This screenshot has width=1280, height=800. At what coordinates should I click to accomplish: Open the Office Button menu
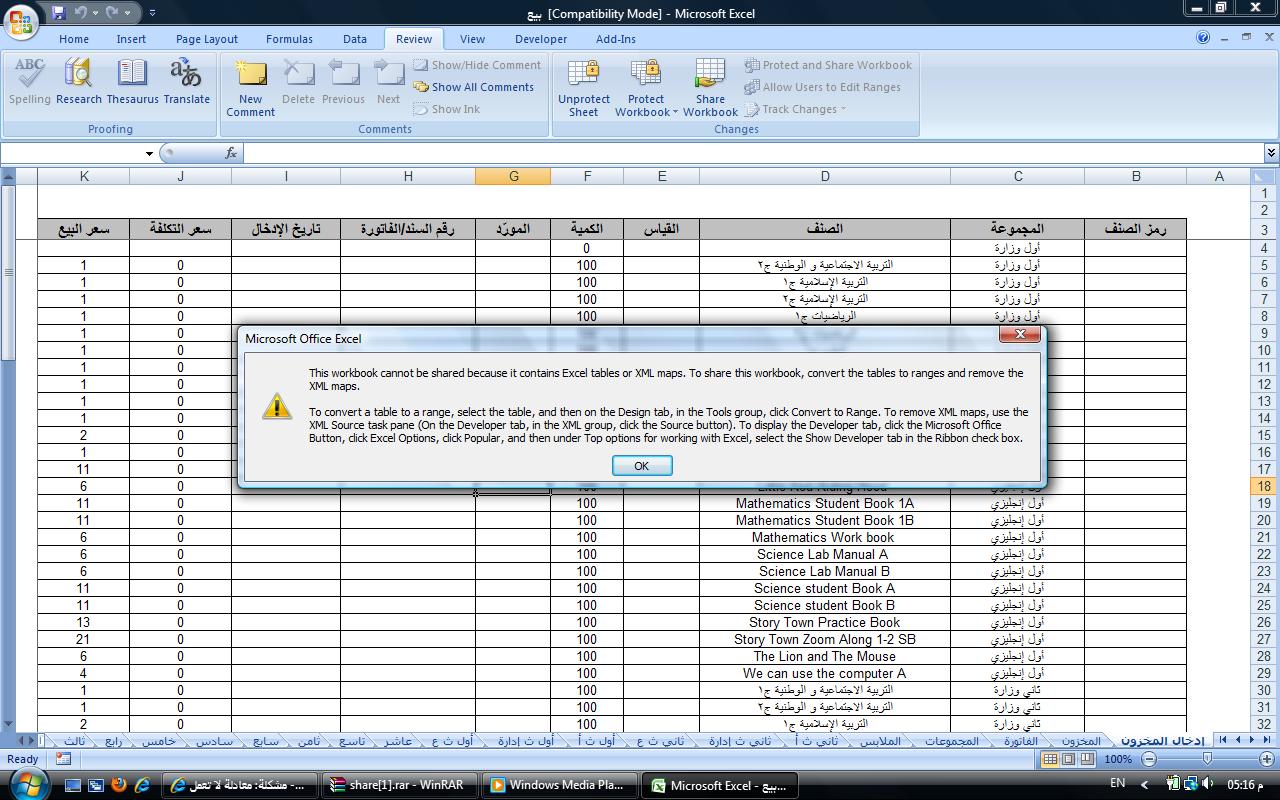click(x=20, y=20)
